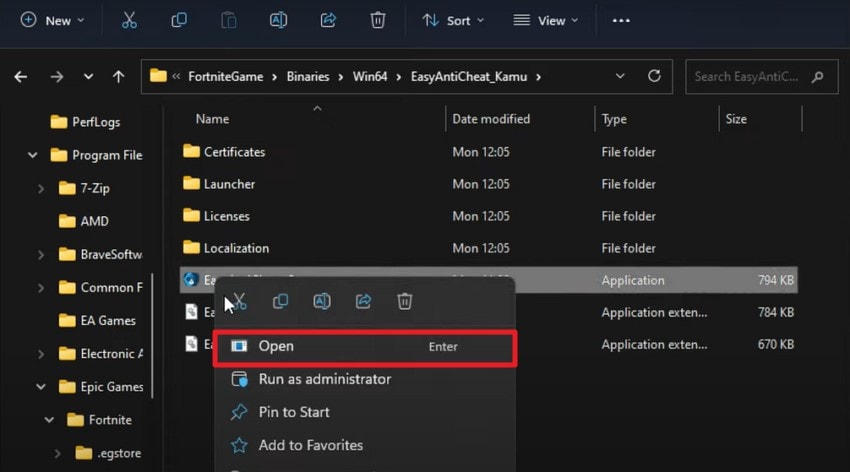Screen dimensions: 850x472
Task: Click the Cut icon in context menu
Action: click(x=239, y=301)
